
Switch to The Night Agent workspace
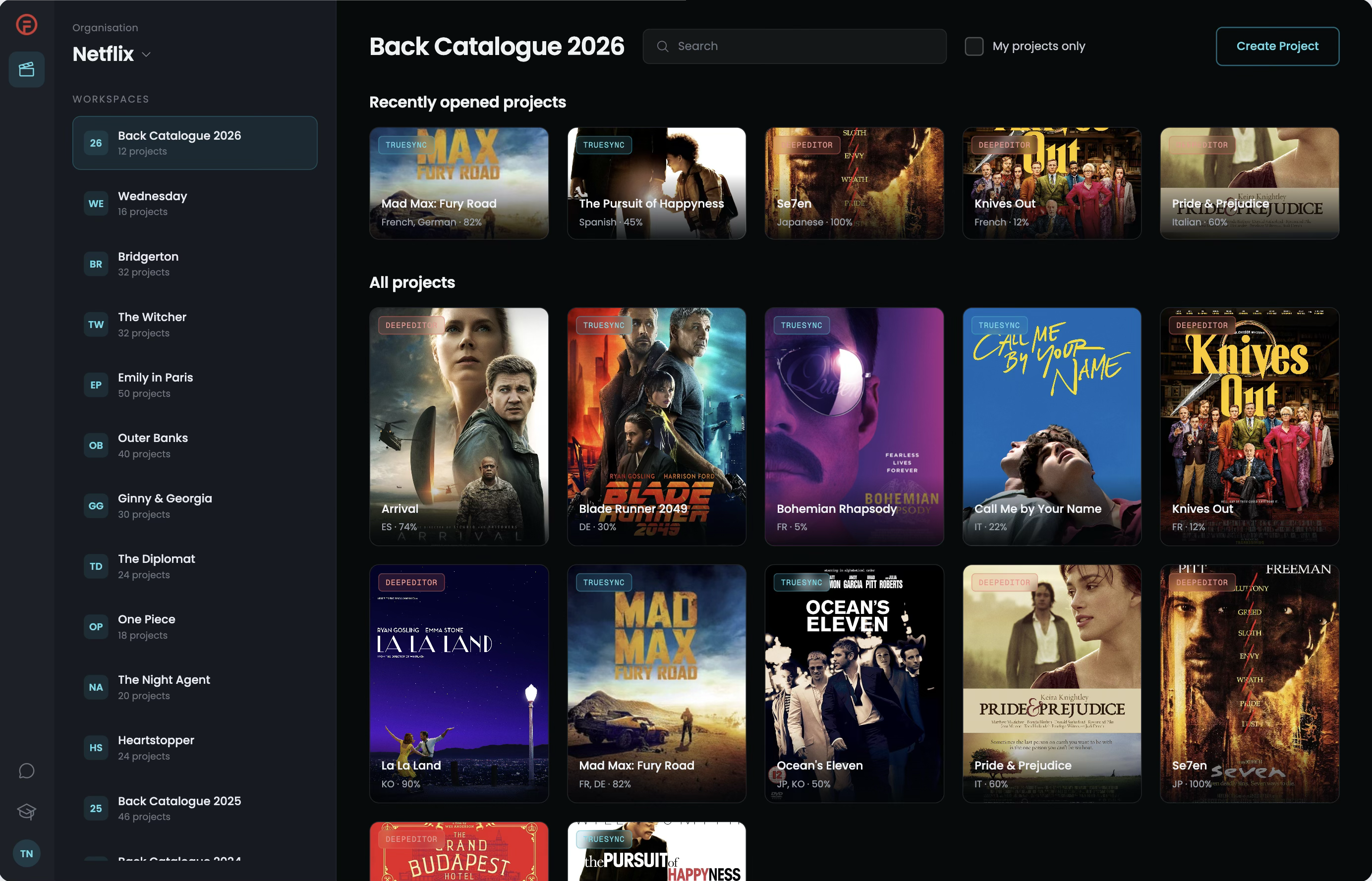[194, 687]
